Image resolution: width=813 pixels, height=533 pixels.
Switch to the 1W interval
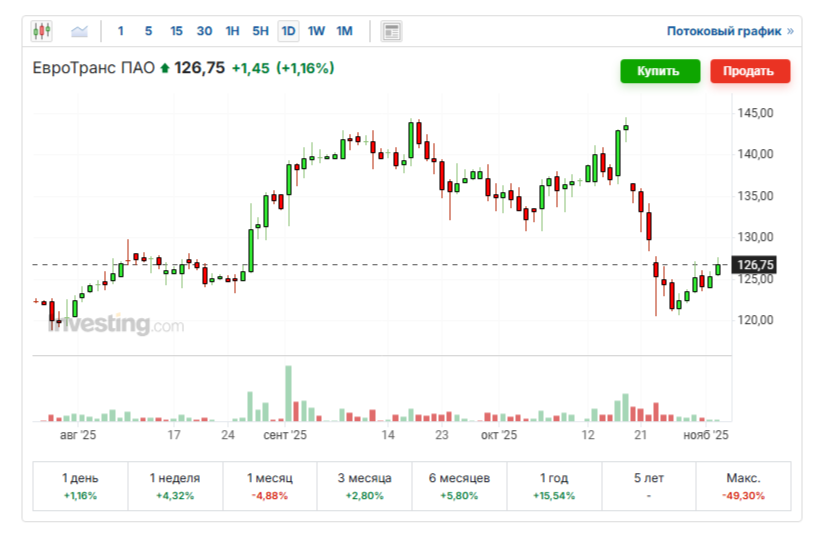316,31
